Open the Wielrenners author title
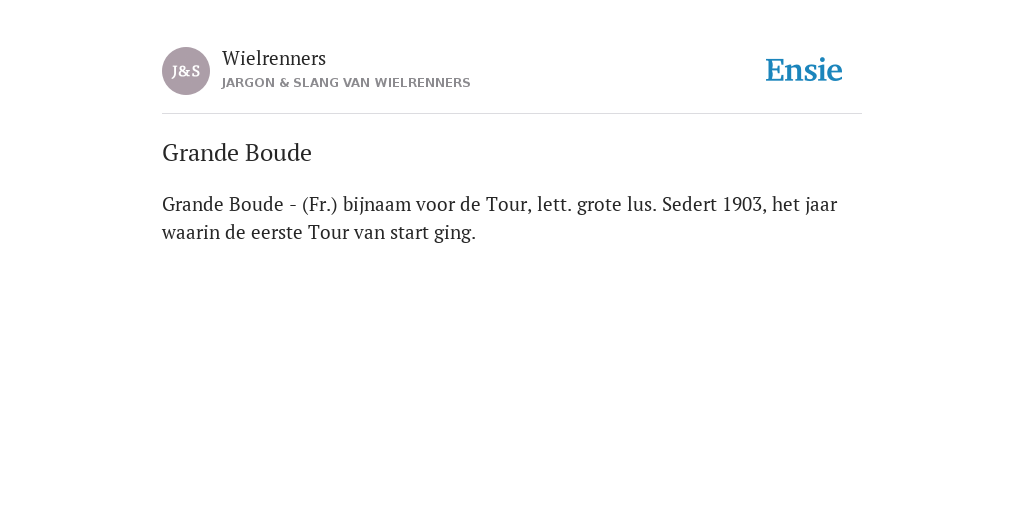 tap(274, 58)
